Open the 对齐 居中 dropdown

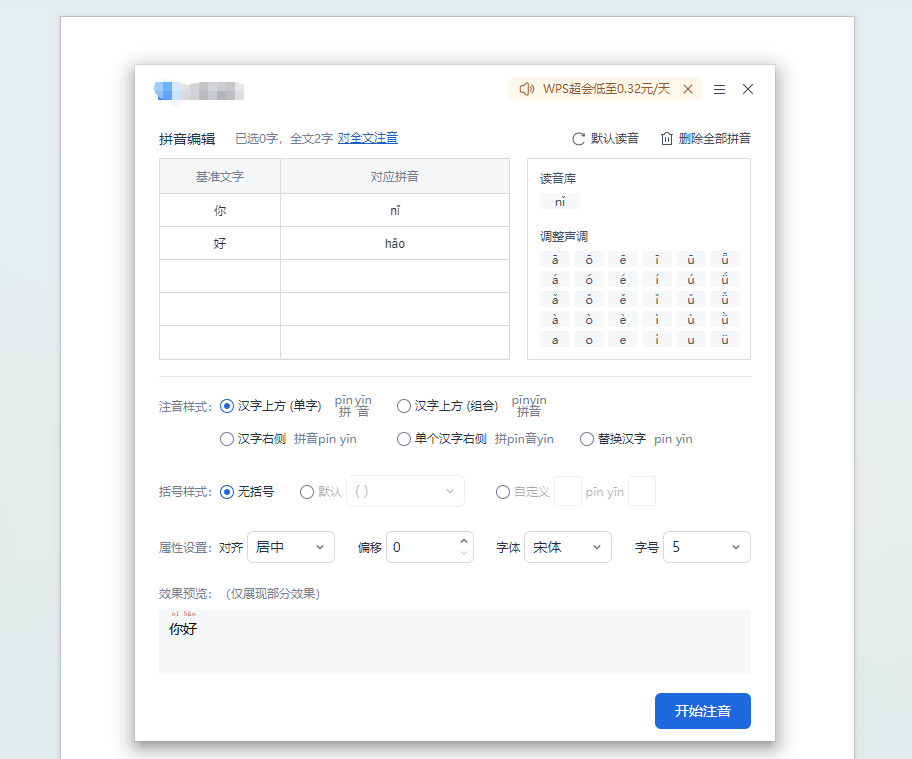click(291, 547)
